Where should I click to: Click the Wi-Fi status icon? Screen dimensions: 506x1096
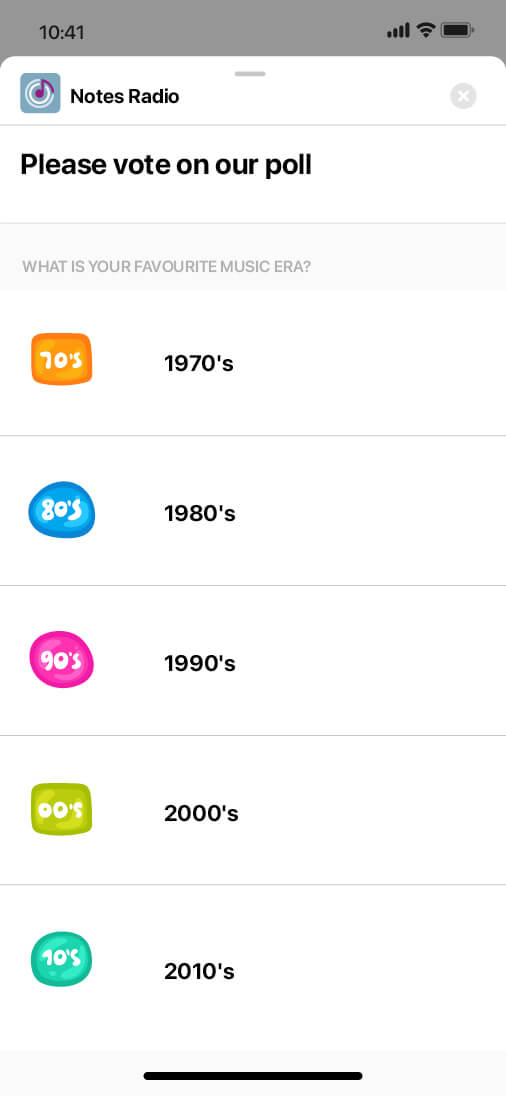click(x=425, y=30)
